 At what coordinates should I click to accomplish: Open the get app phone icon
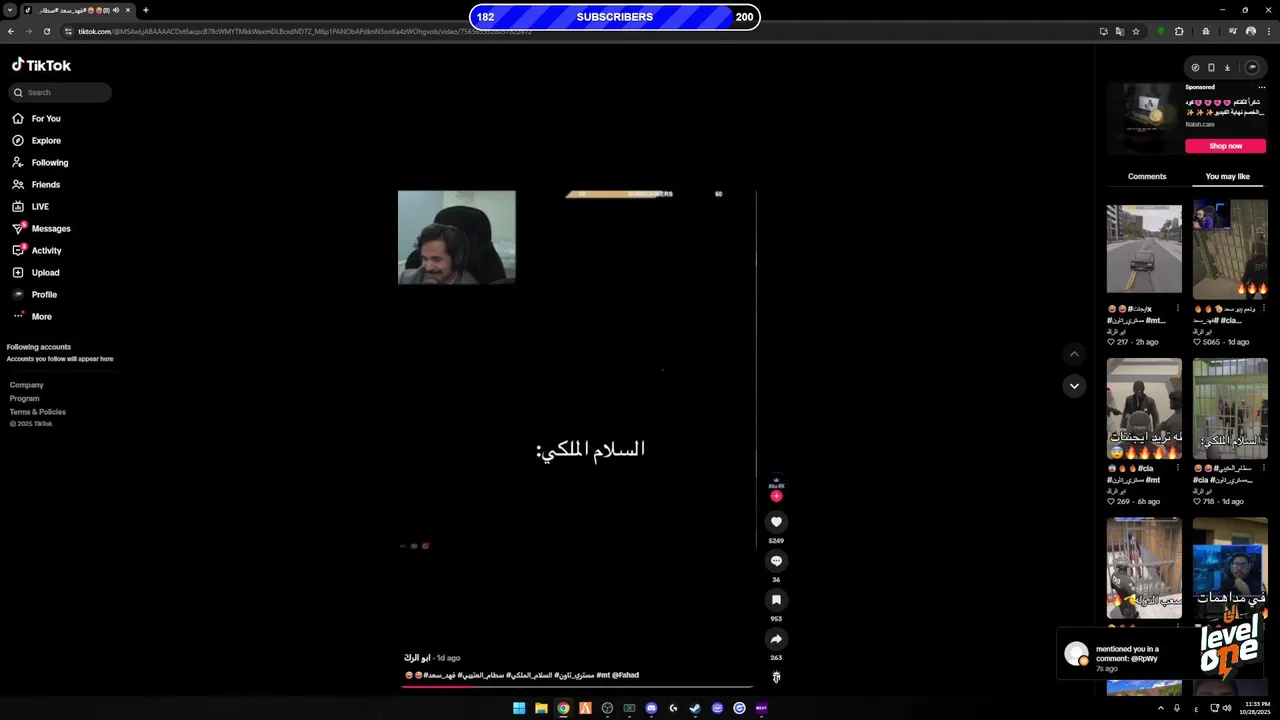point(1211,67)
